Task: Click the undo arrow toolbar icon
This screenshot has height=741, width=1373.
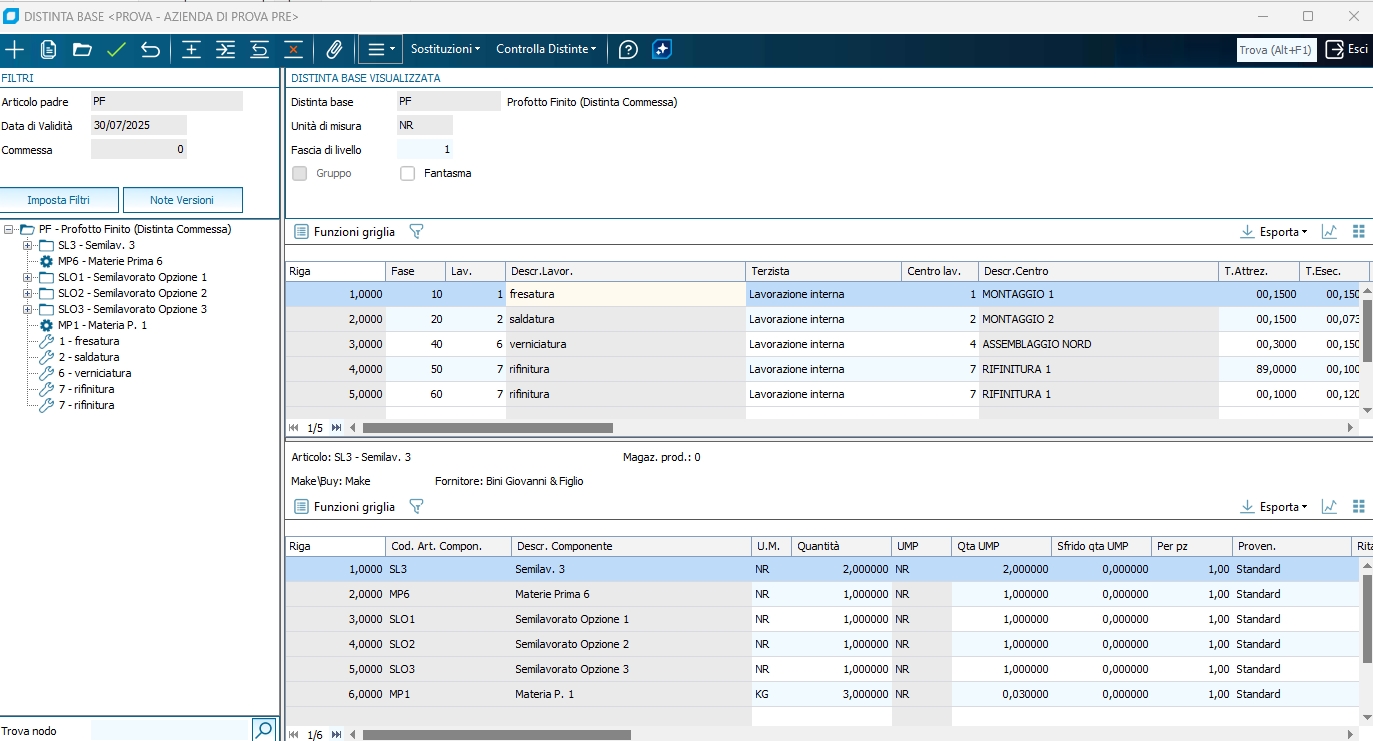Action: (150, 49)
